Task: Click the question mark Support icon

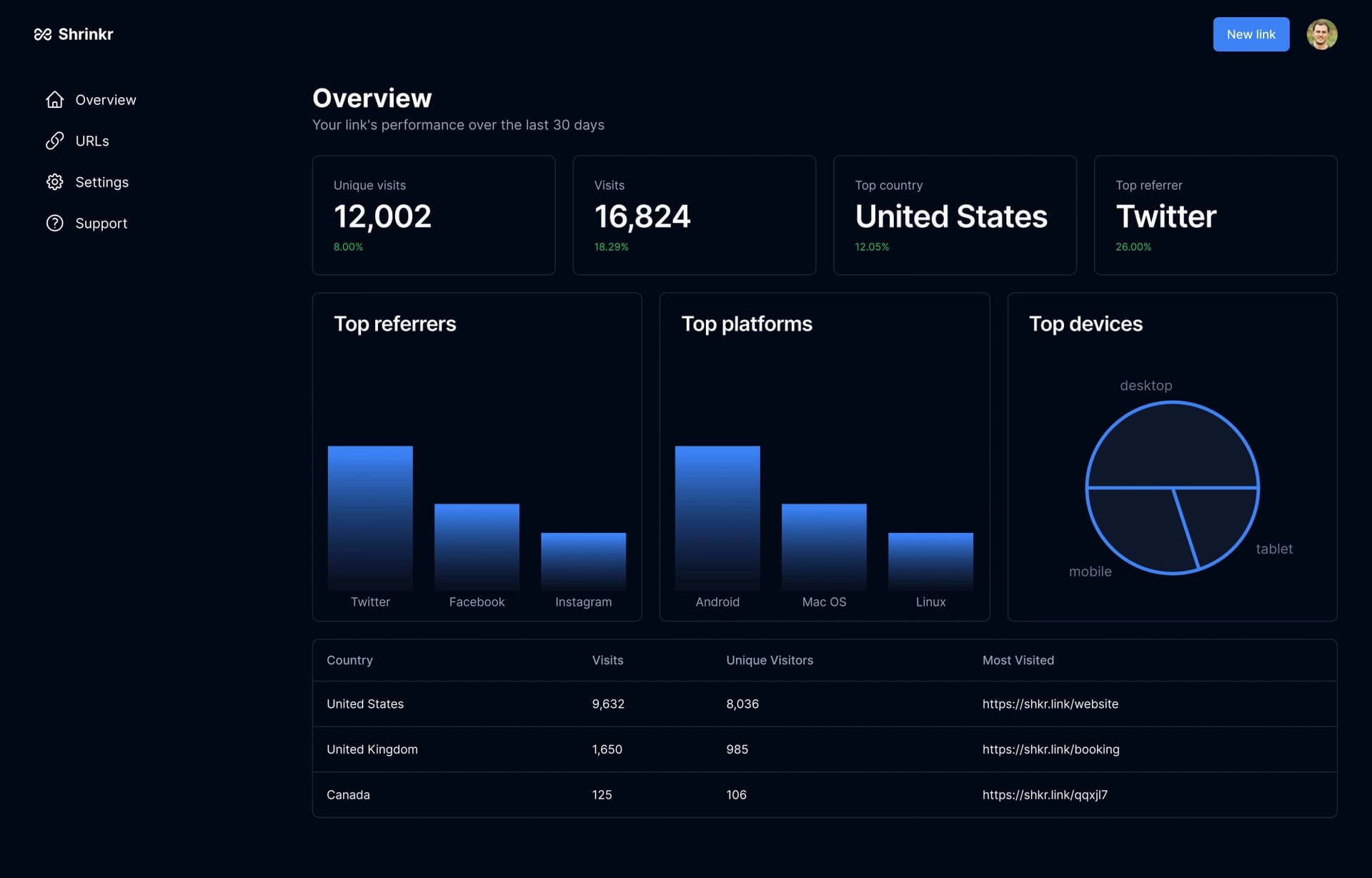Action: tap(55, 224)
